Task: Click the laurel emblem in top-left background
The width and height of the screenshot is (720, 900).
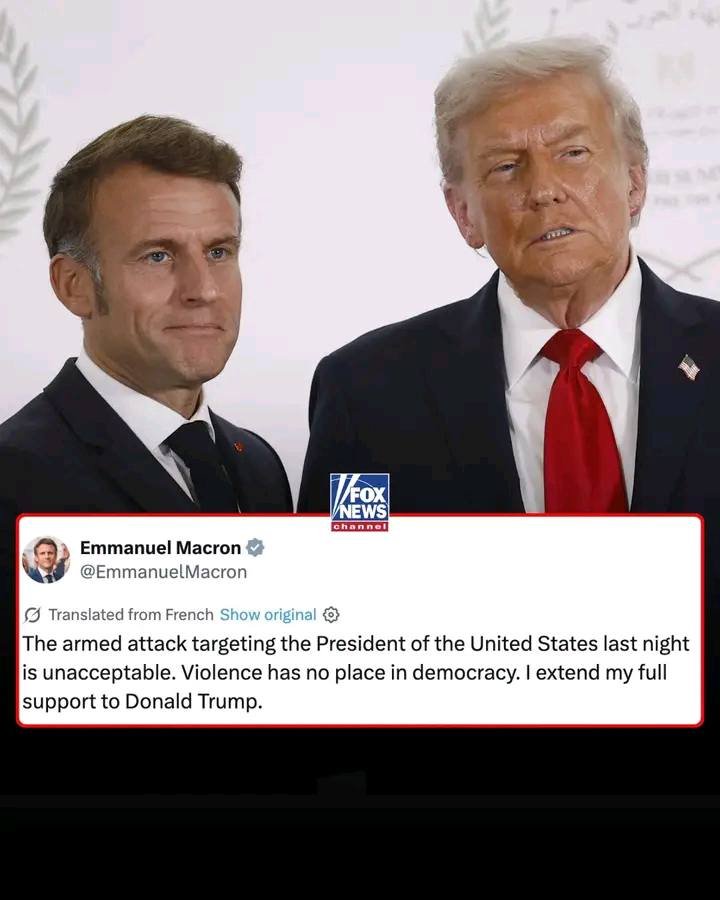Action: [x=18, y=126]
